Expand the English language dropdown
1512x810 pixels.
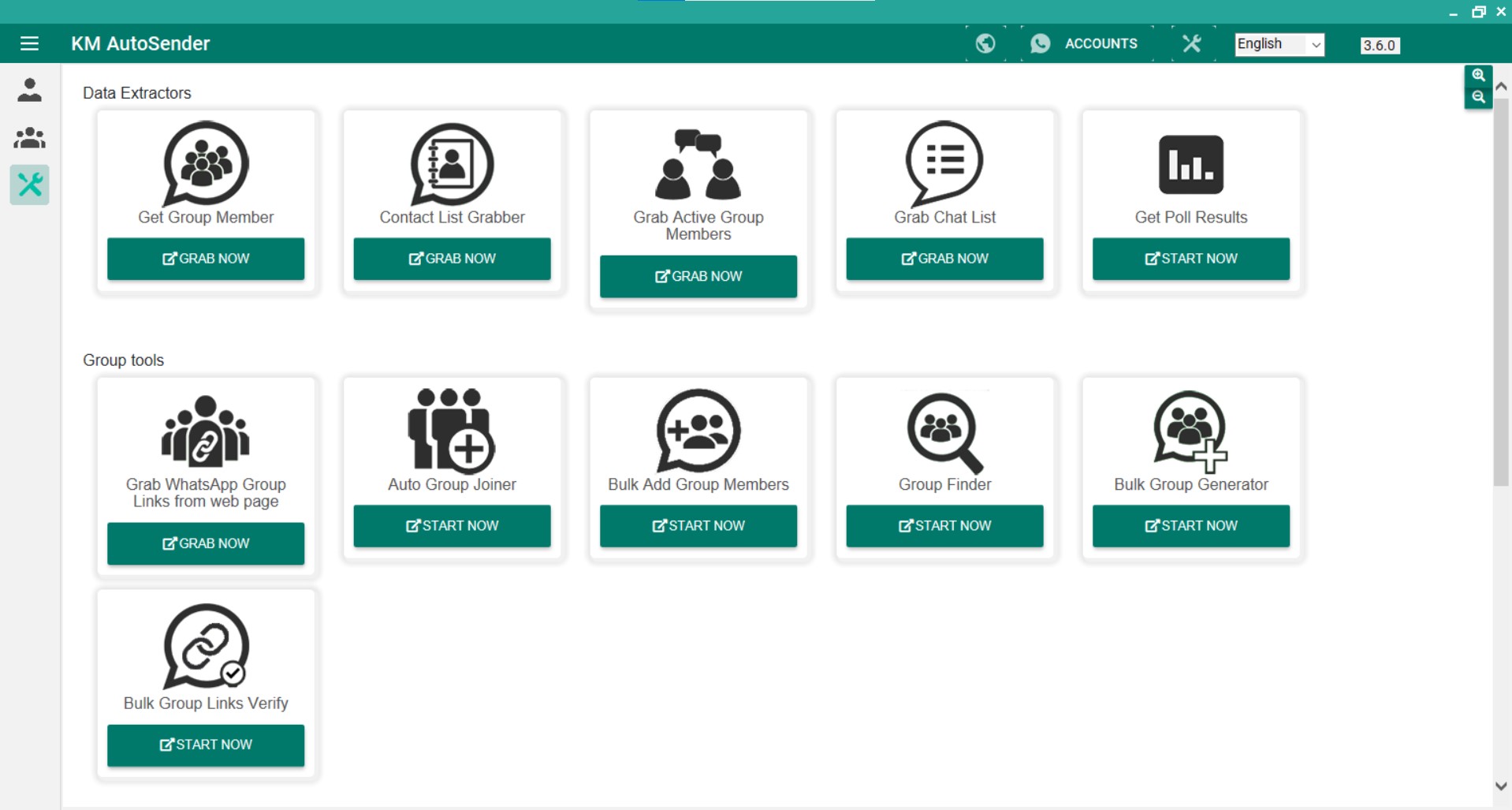coord(1279,44)
